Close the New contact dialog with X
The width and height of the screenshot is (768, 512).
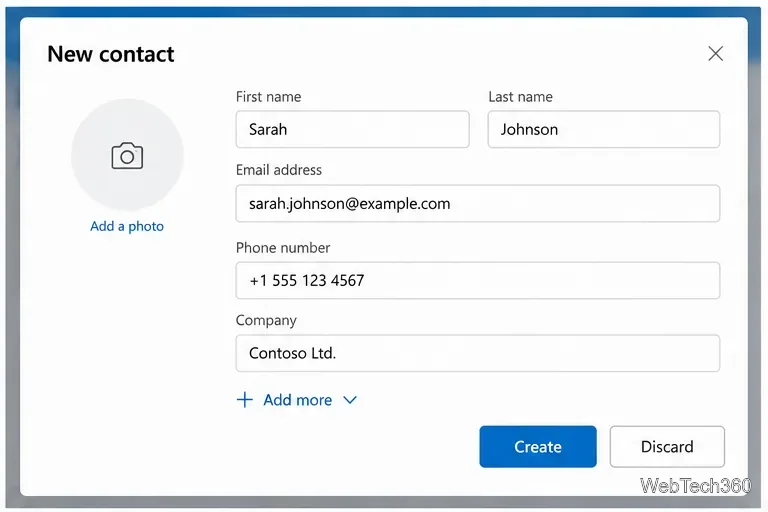716,53
